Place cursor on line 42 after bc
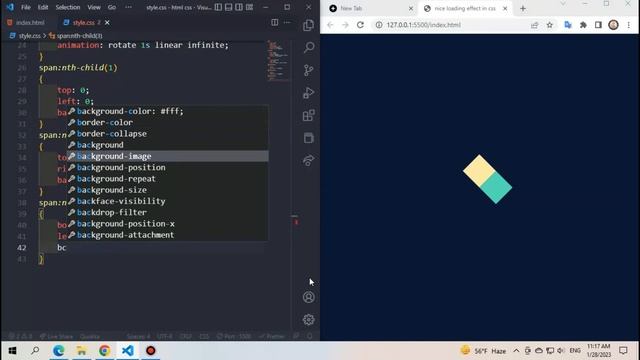The width and height of the screenshot is (640, 360). (x=67, y=248)
